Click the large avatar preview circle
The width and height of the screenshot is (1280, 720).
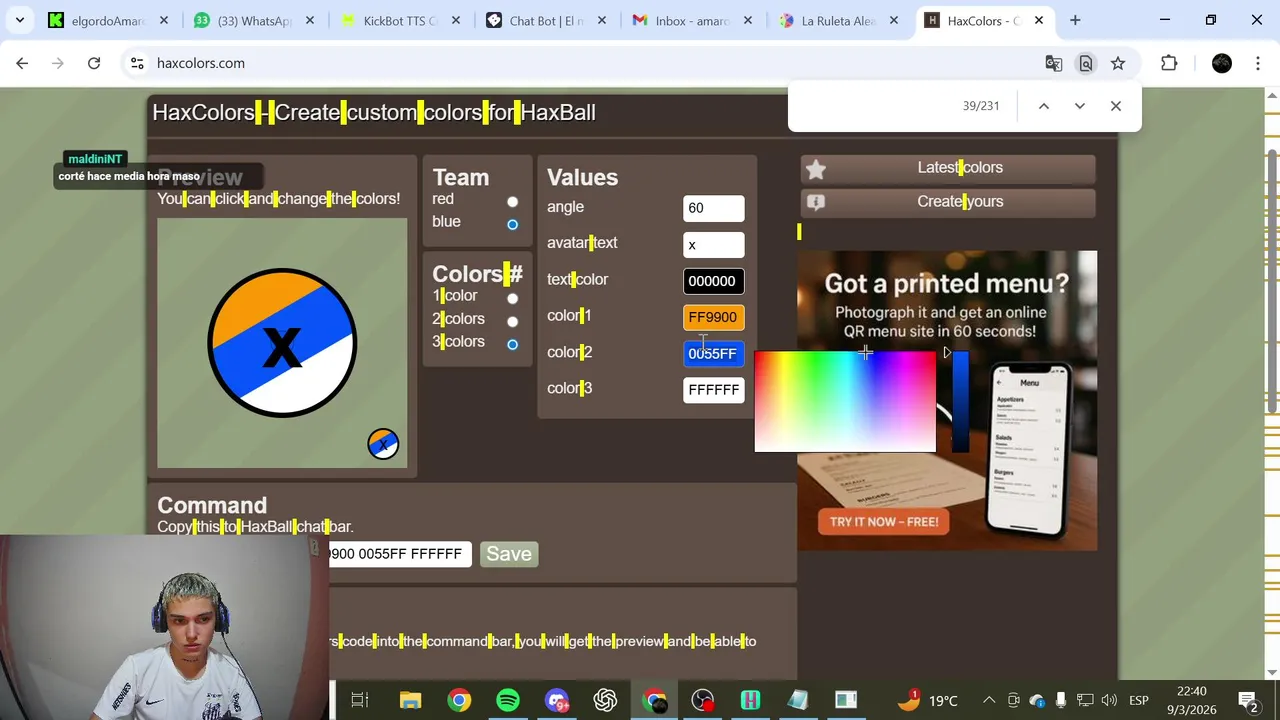click(282, 343)
